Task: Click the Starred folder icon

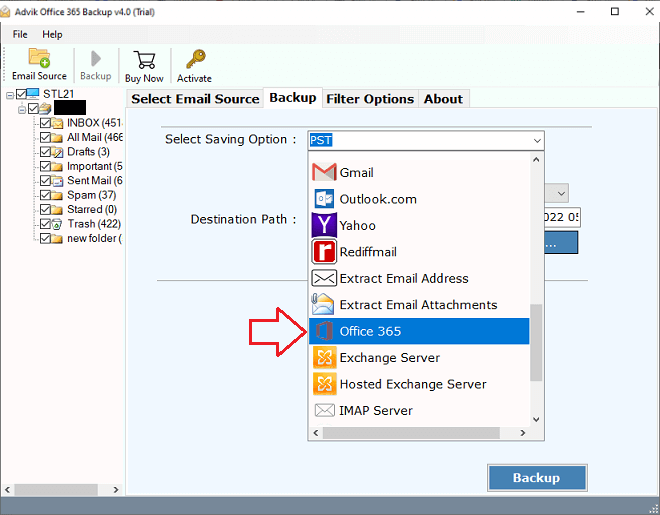Action: coord(57,210)
